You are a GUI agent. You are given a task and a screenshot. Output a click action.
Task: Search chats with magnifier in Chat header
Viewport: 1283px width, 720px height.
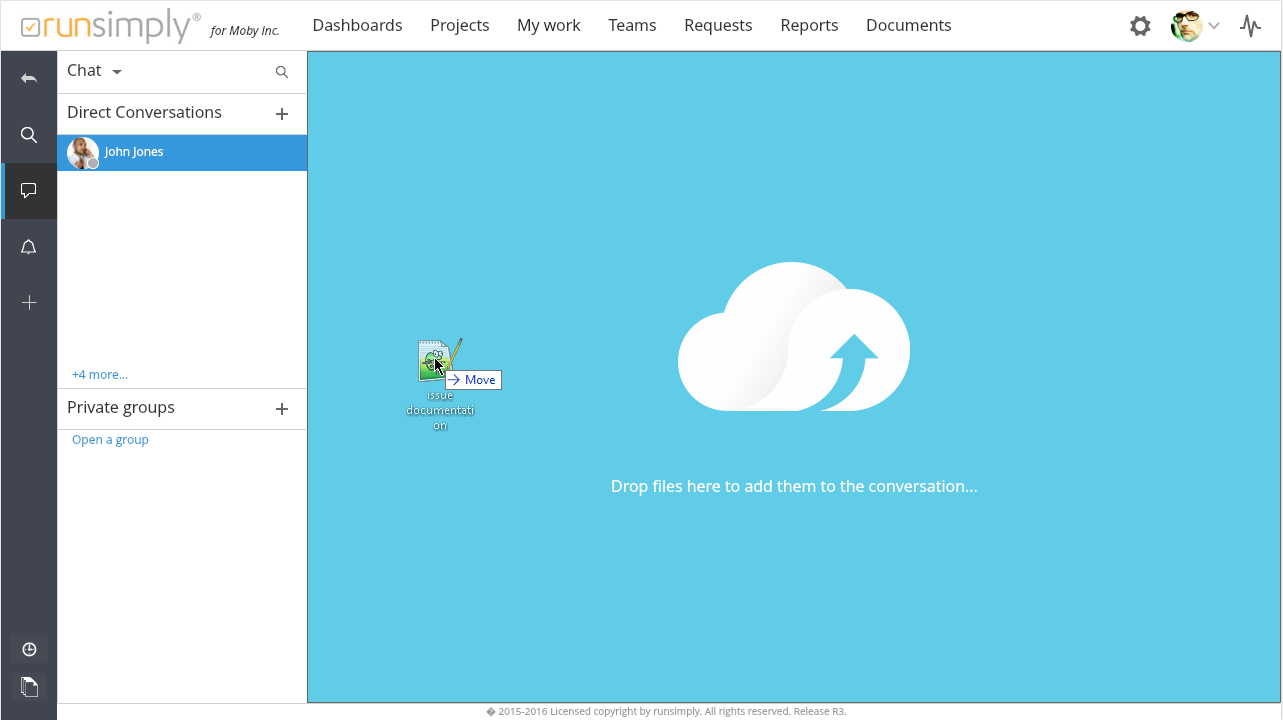pos(282,72)
